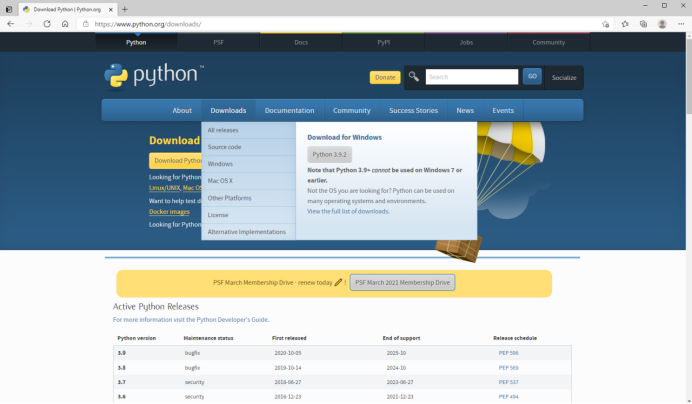Click the GO search button
The height and width of the screenshot is (404, 692).
click(532, 76)
